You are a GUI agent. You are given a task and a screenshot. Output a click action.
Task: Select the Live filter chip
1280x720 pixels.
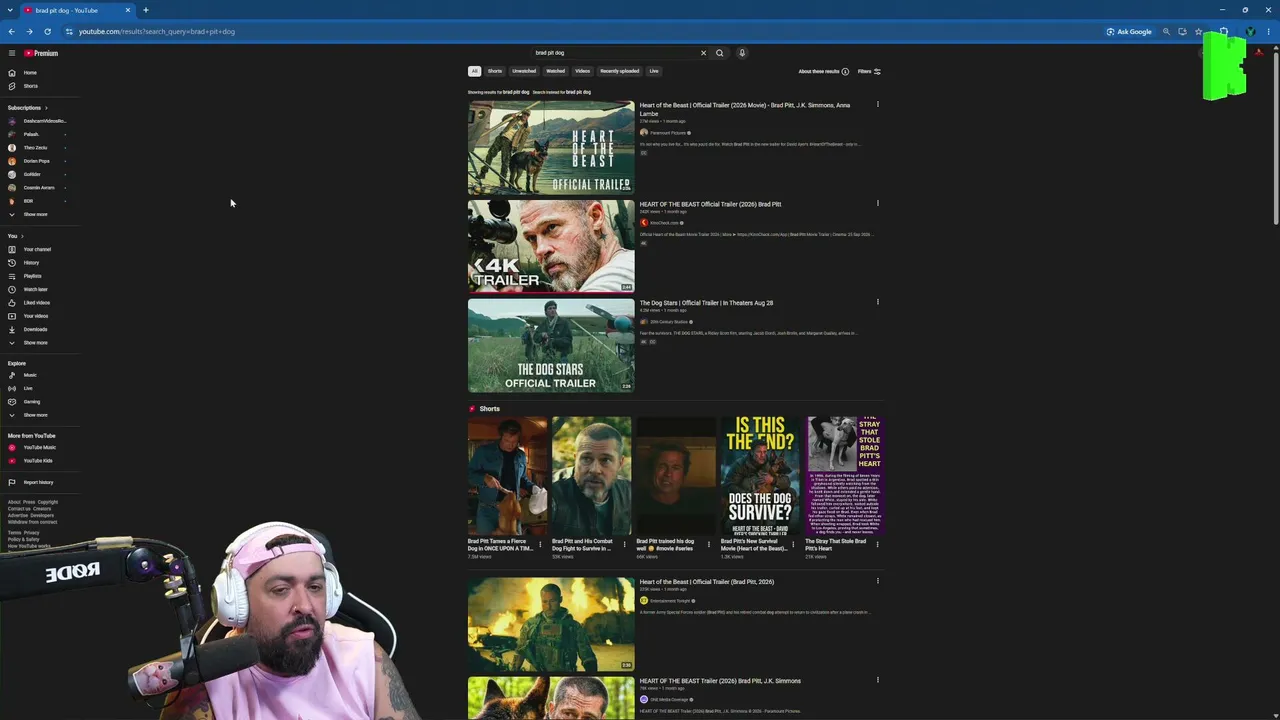(x=654, y=71)
